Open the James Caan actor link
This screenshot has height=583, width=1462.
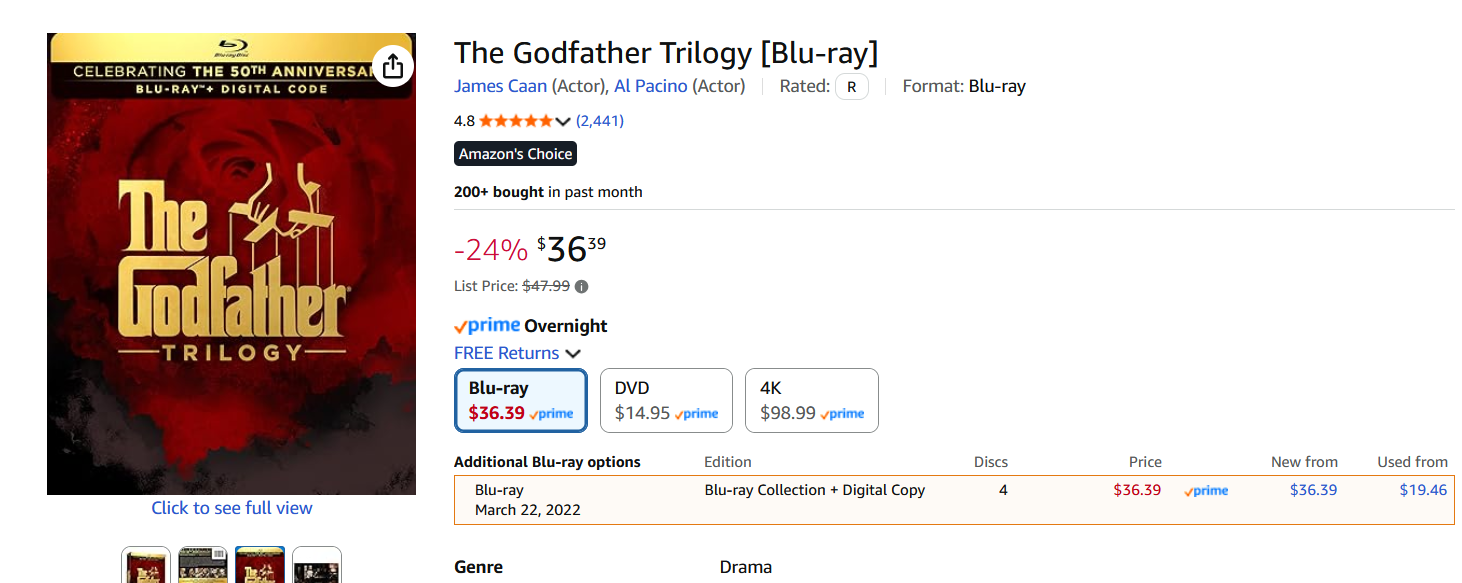pos(500,86)
